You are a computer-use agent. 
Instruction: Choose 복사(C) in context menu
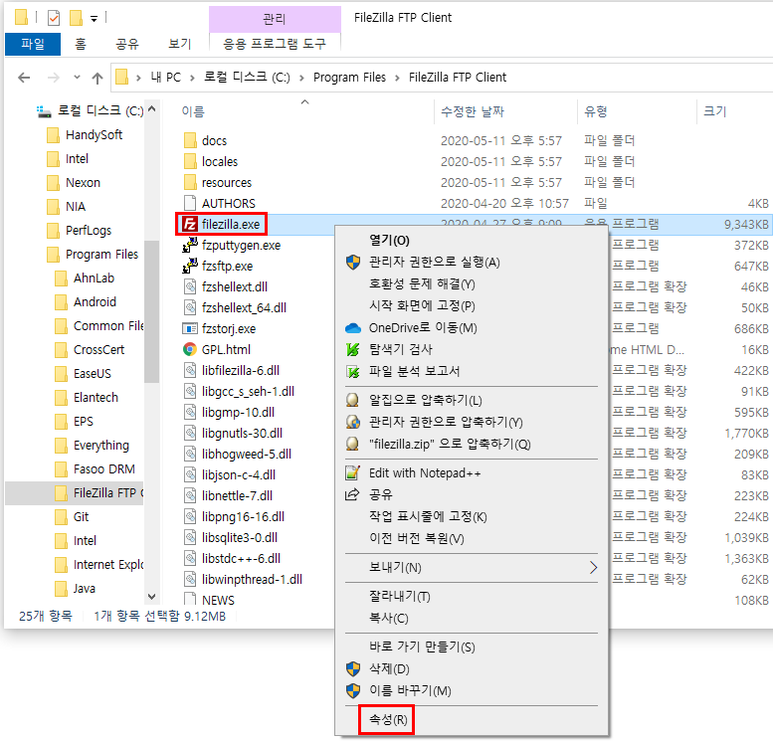pos(471,618)
